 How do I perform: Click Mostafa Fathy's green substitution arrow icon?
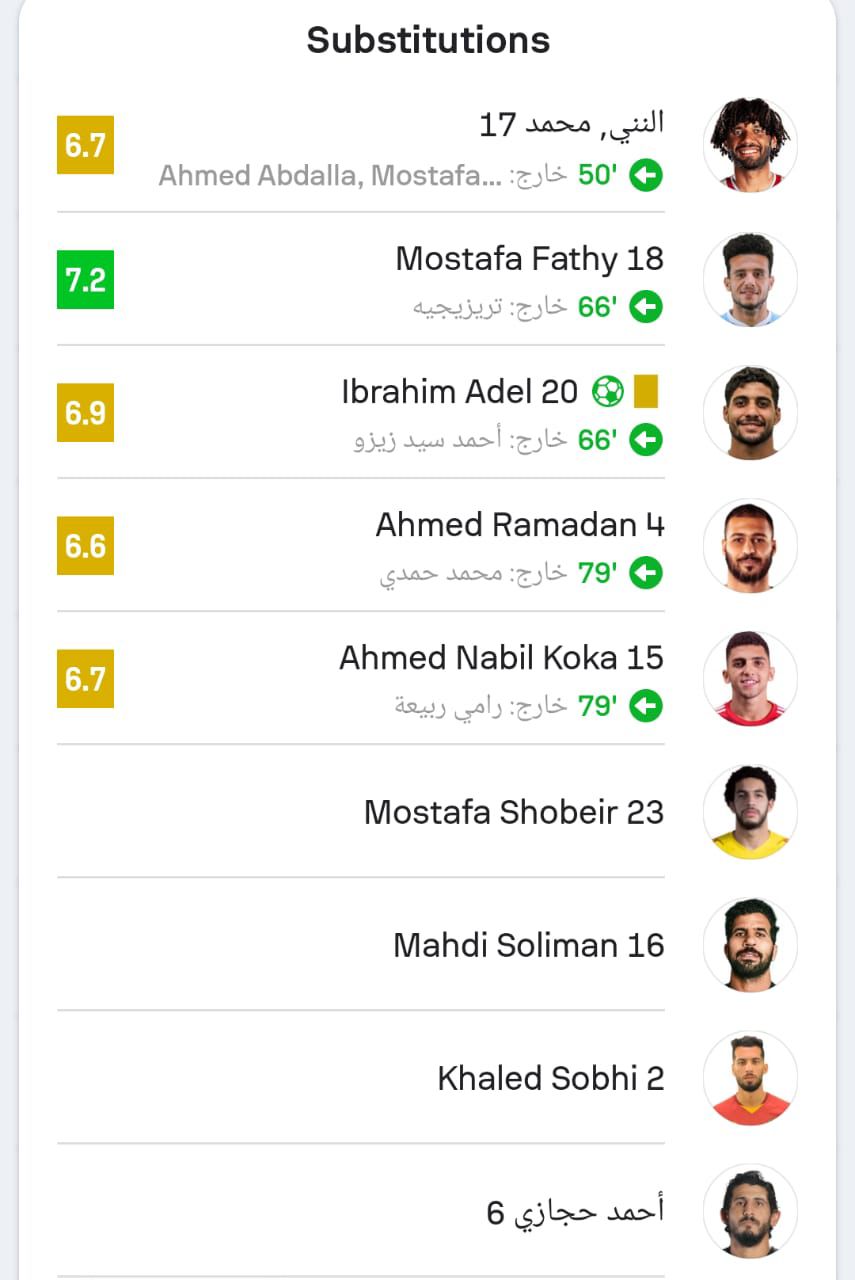[646, 307]
